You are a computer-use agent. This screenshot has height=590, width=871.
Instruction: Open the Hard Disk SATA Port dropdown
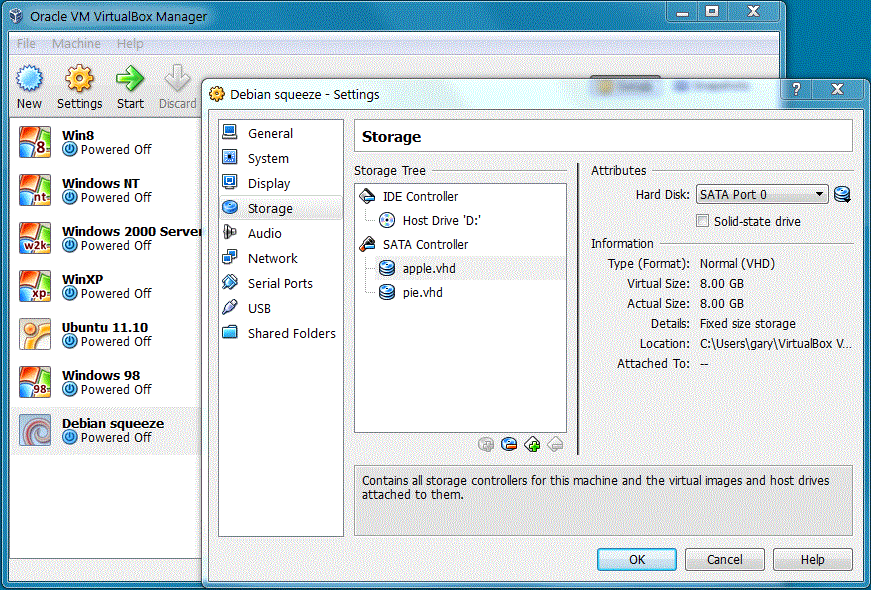point(762,194)
